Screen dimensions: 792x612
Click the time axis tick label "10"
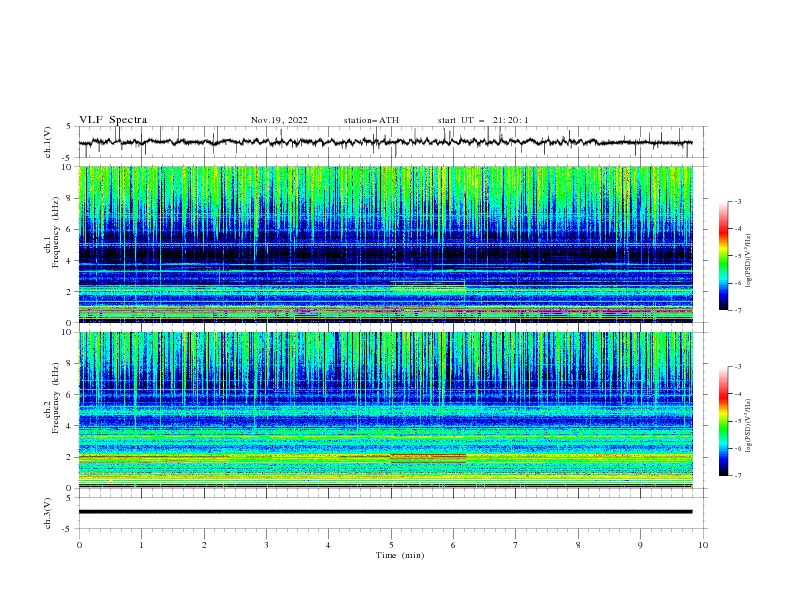703,545
